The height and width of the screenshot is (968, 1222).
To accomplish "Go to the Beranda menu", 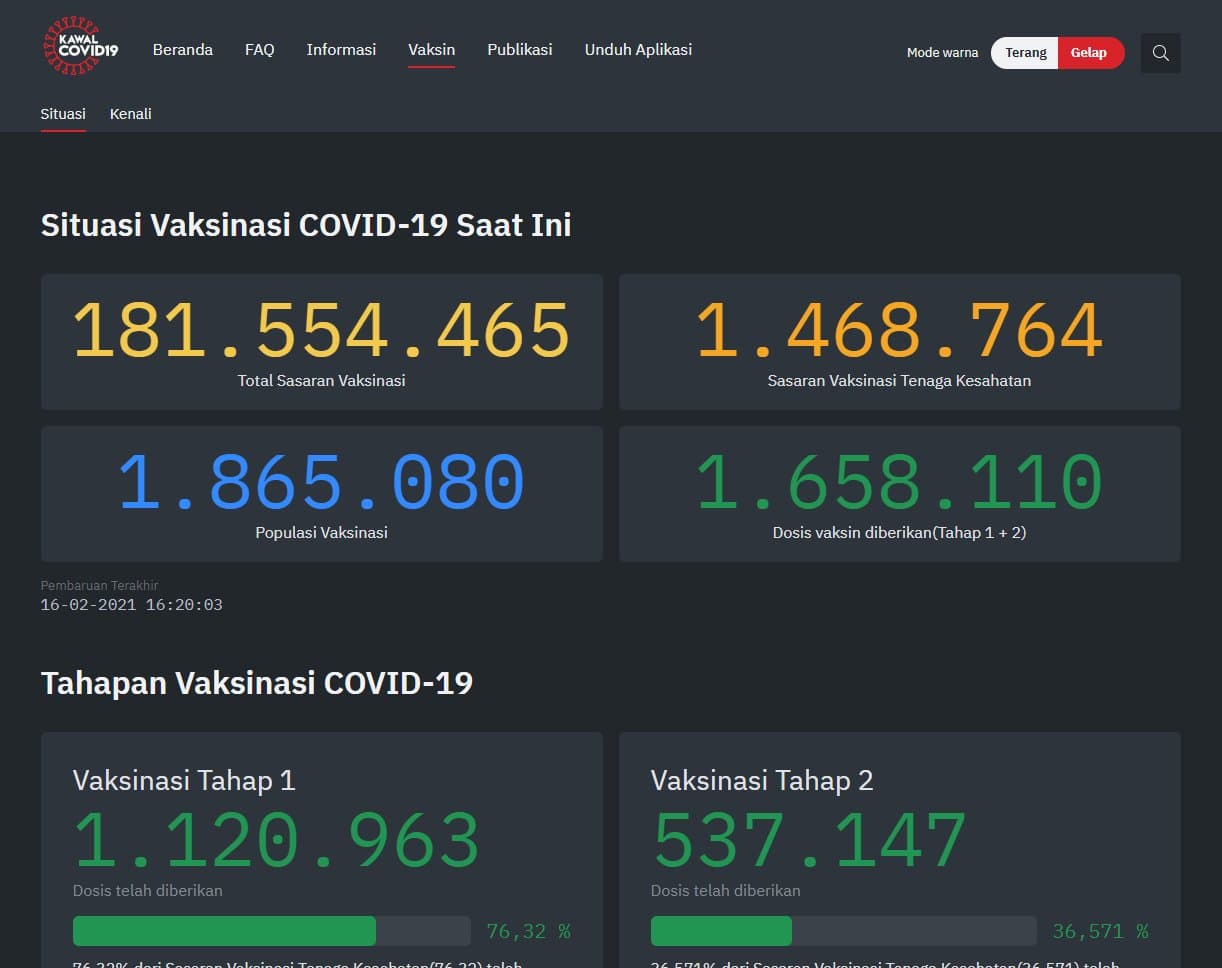I will (x=182, y=49).
